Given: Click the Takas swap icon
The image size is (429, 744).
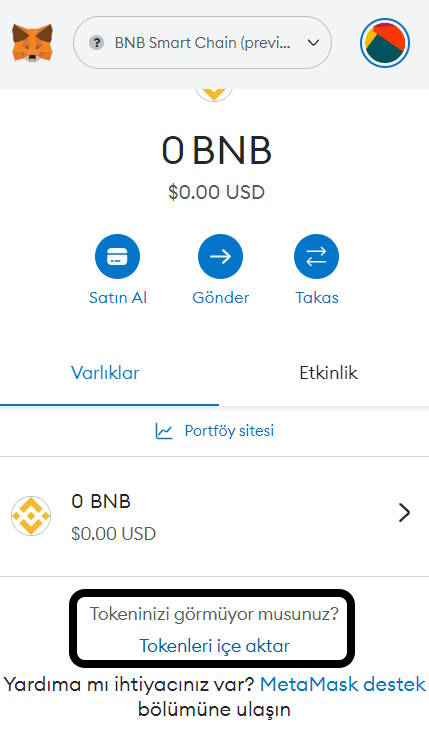Looking at the screenshot, I should (317, 257).
